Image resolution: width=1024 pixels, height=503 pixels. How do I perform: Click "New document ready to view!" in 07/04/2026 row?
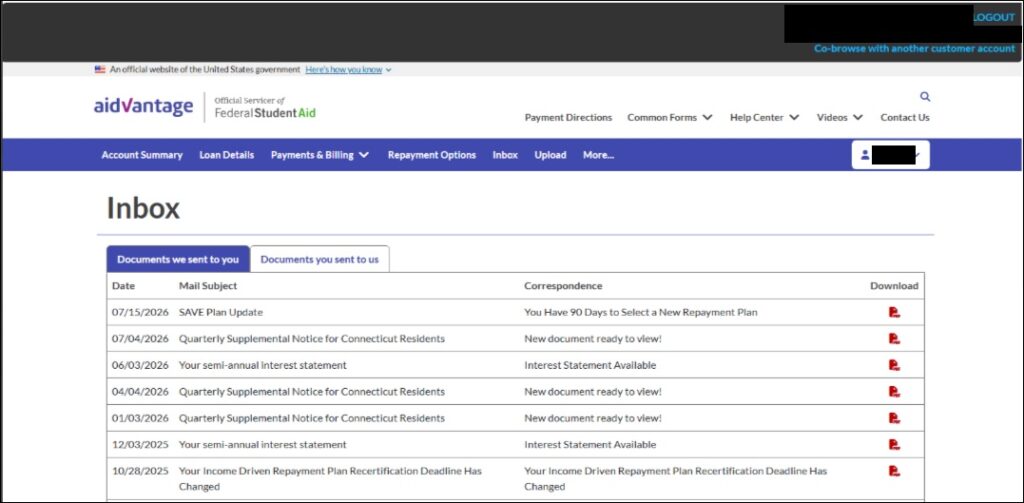tap(593, 338)
